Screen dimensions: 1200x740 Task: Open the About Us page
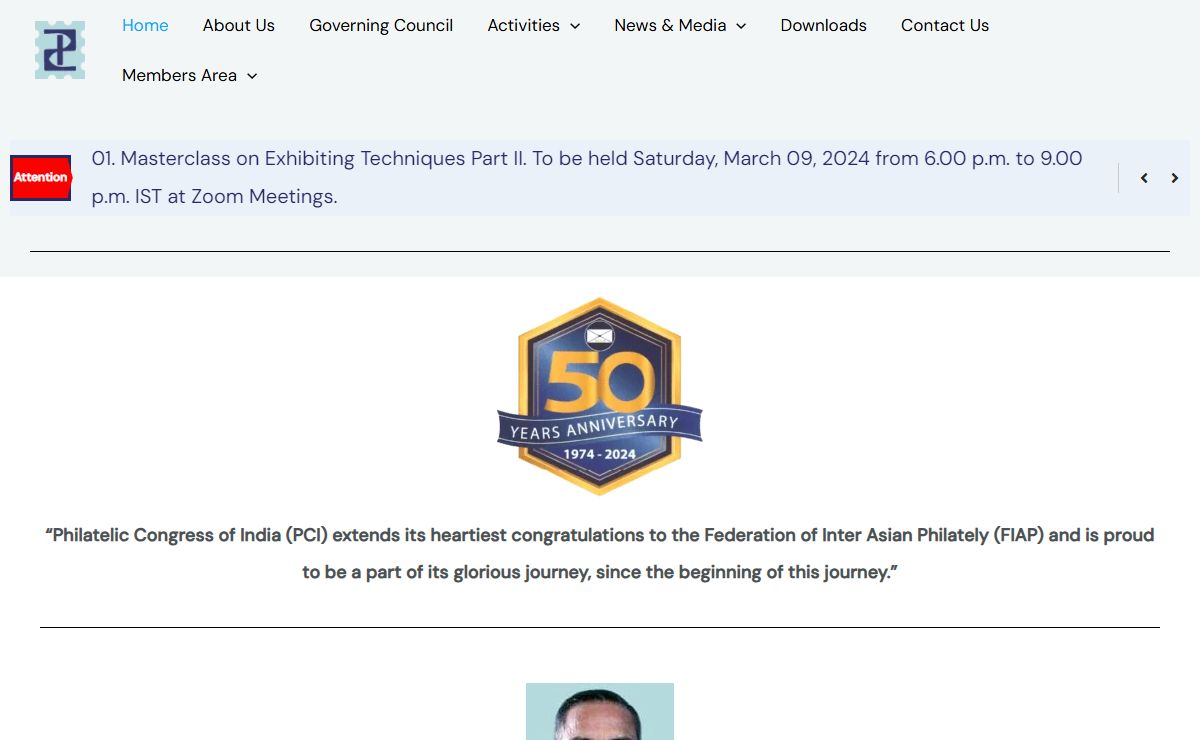(239, 25)
